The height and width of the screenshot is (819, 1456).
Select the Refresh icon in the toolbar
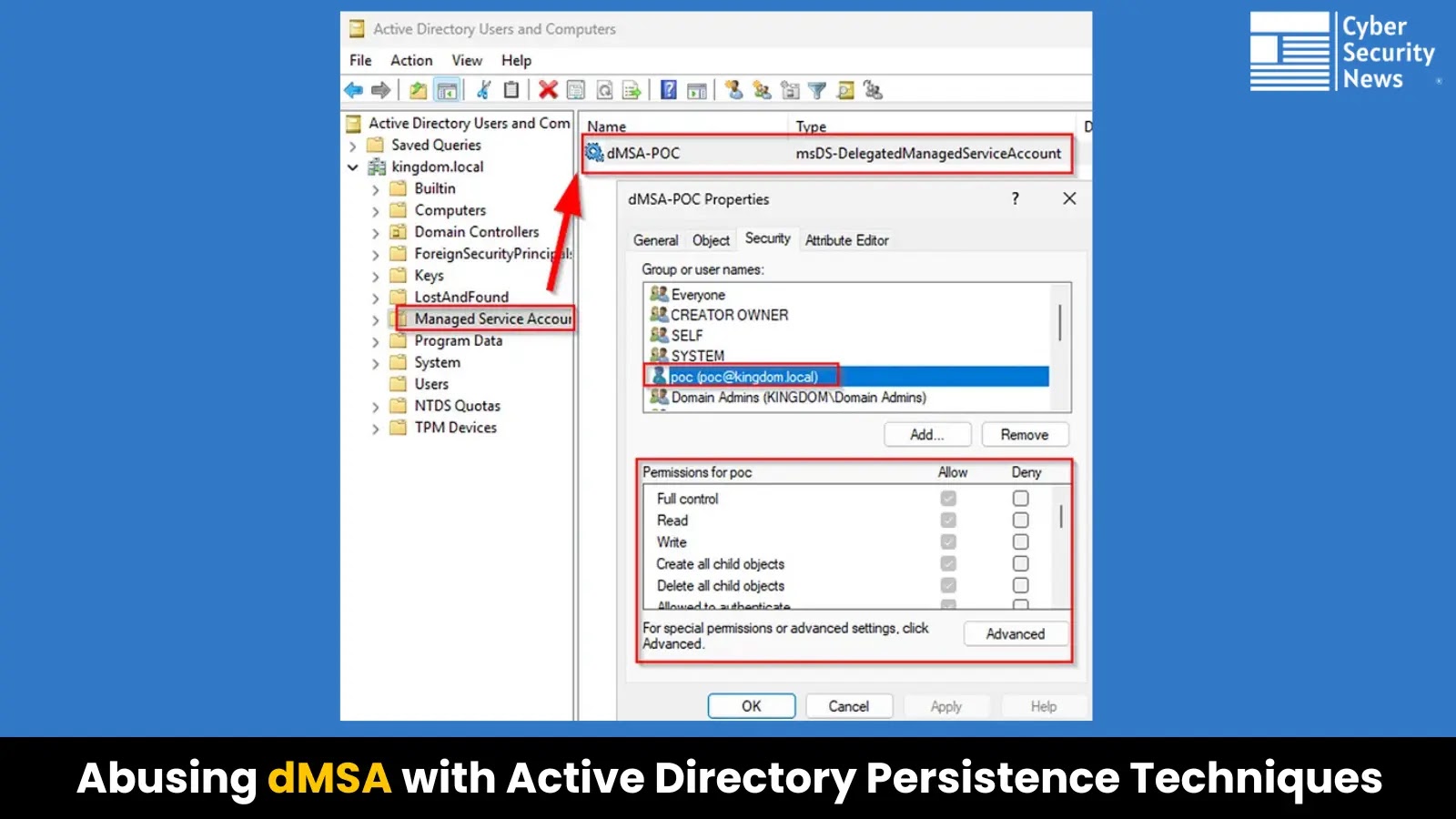click(x=604, y=90)
